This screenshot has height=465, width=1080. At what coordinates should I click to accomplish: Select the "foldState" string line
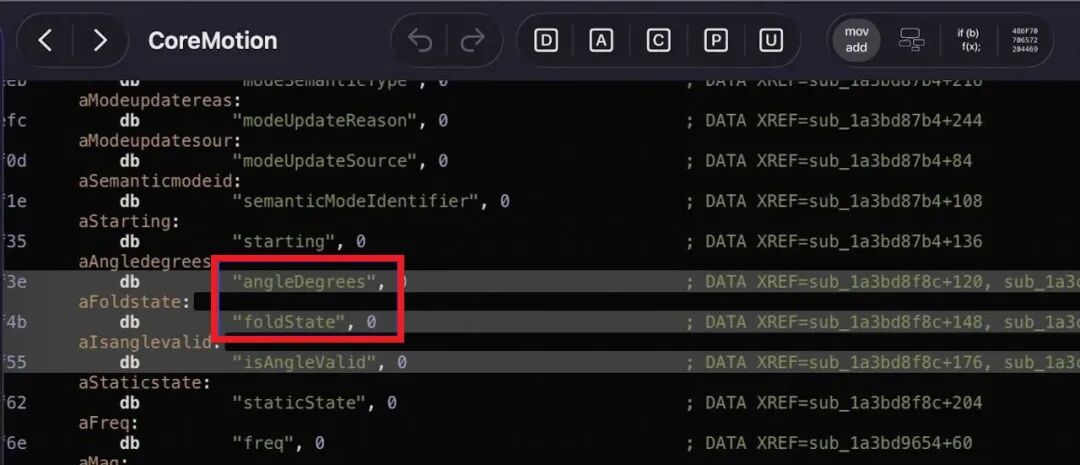pyautogui.click(x=533, y=322)
